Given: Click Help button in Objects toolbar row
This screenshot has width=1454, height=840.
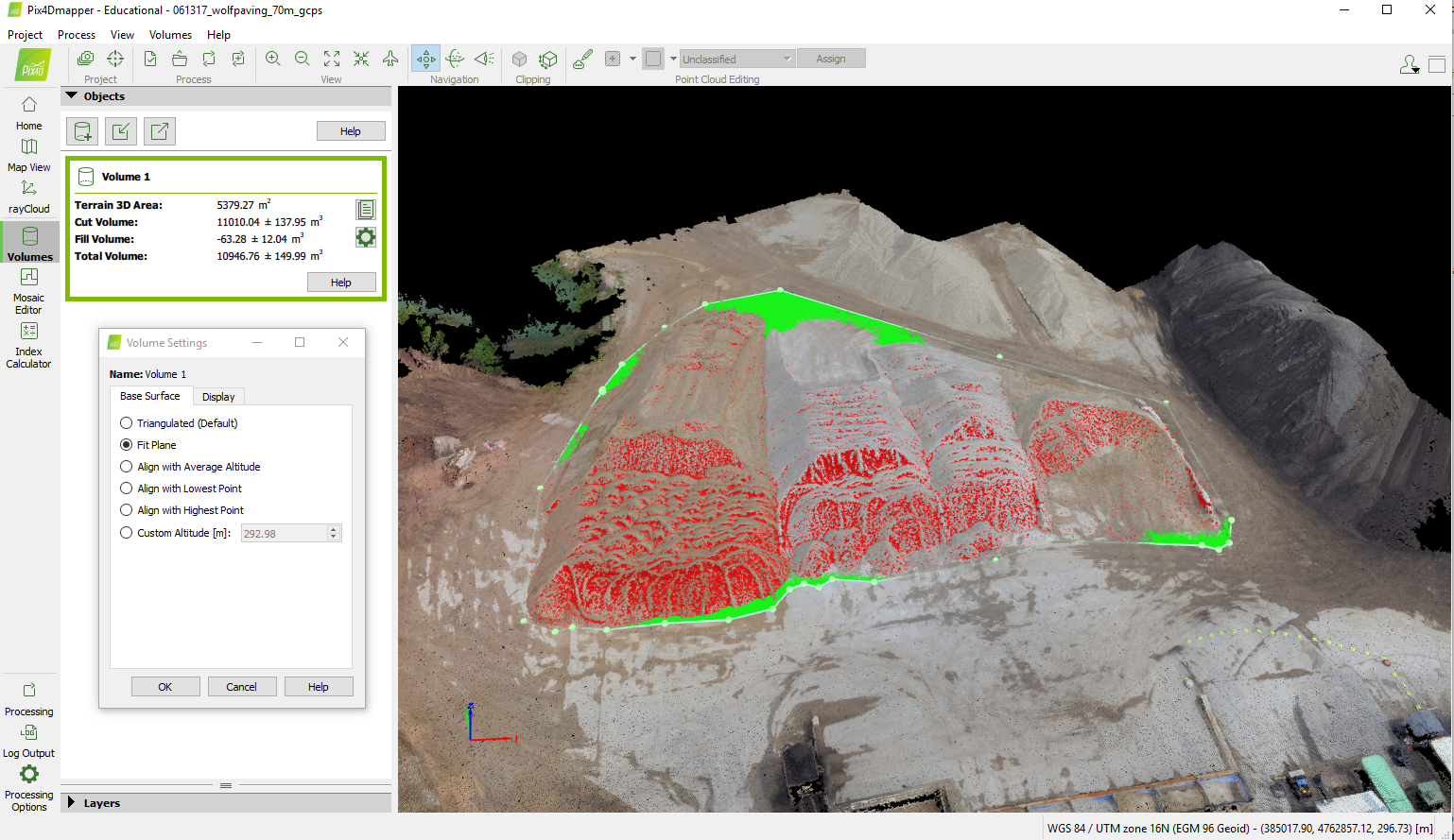Looking at the screenshot, I should click(x=351, y=131).
